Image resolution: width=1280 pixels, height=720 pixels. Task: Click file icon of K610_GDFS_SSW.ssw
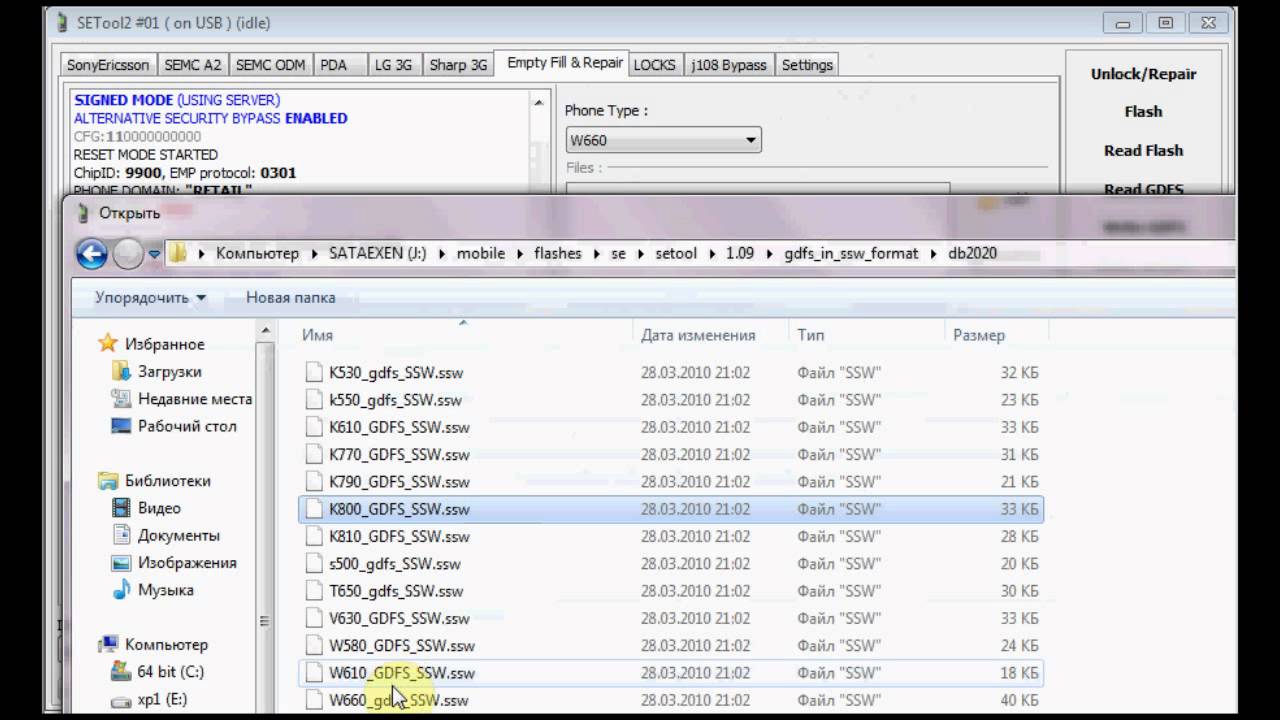click(315, 427)
